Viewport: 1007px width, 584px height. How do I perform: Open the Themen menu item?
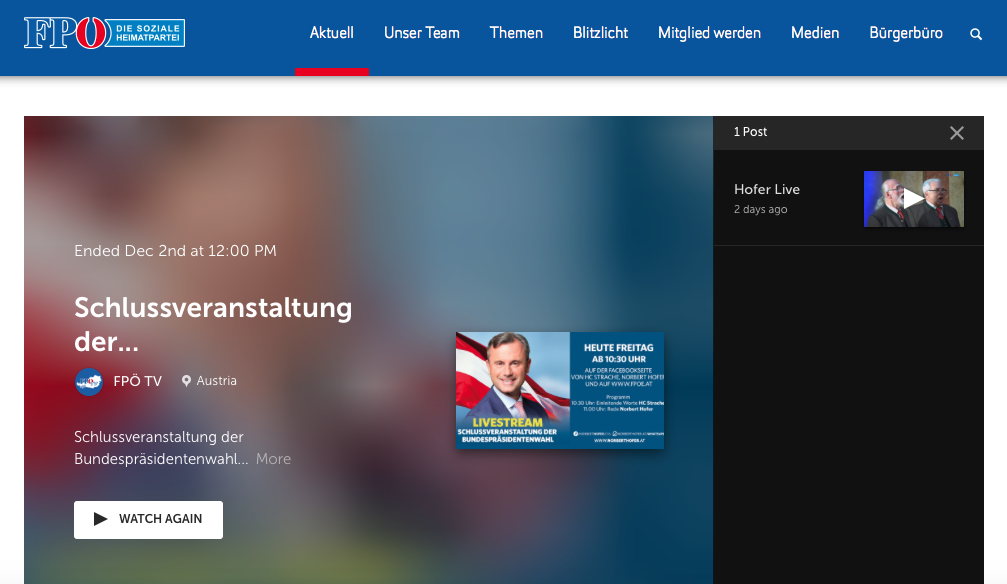516,33
